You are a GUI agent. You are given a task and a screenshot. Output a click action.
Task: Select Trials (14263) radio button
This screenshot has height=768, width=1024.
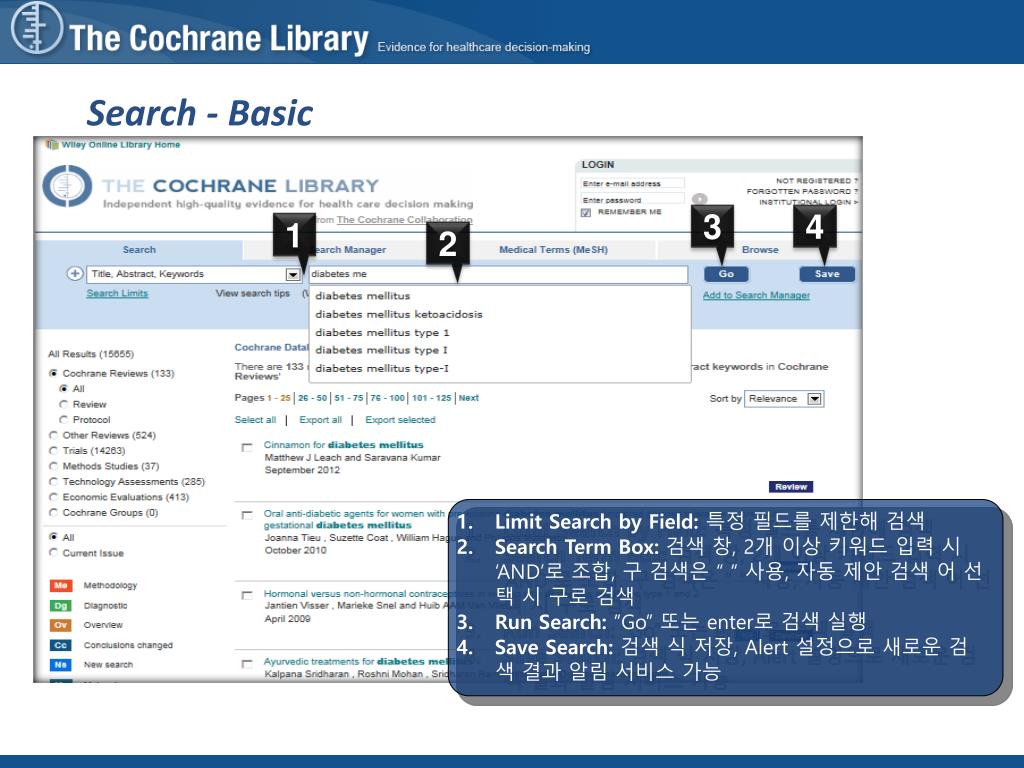click(54, 451)
